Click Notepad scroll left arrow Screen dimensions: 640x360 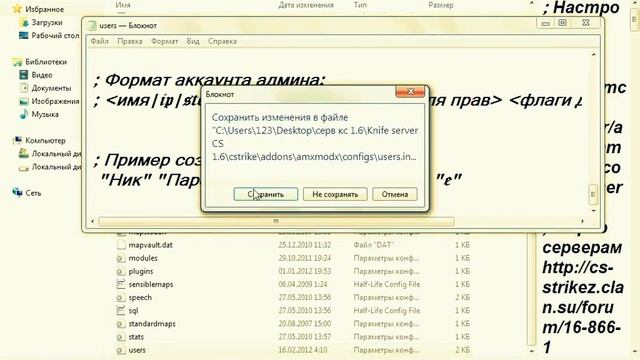coord(93,221)
